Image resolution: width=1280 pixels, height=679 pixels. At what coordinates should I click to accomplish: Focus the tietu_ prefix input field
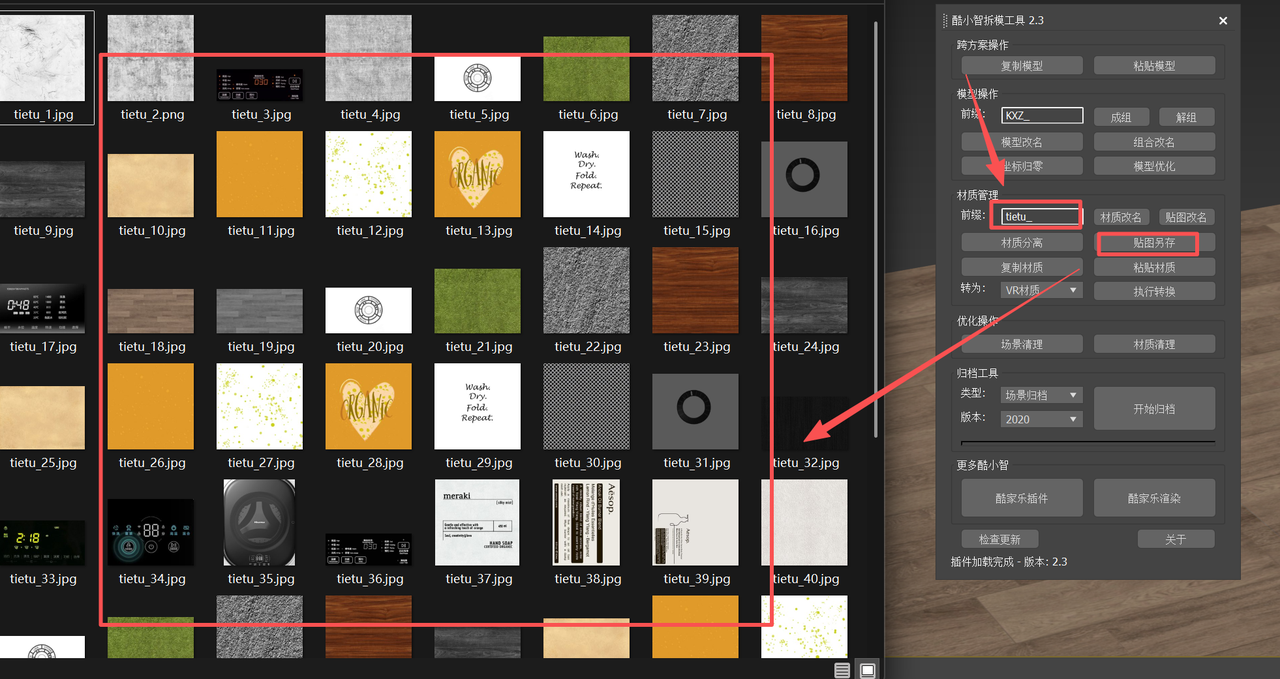point(1042,216)
